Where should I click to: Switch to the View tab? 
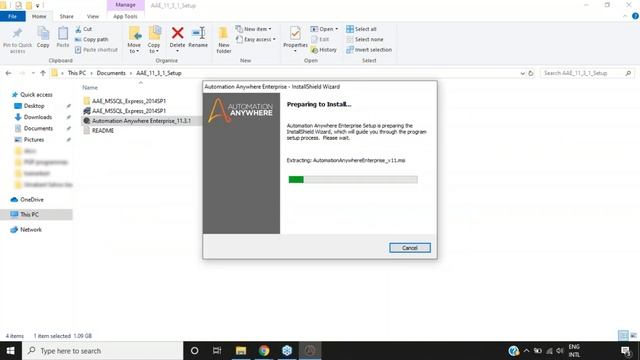point(93,16)
